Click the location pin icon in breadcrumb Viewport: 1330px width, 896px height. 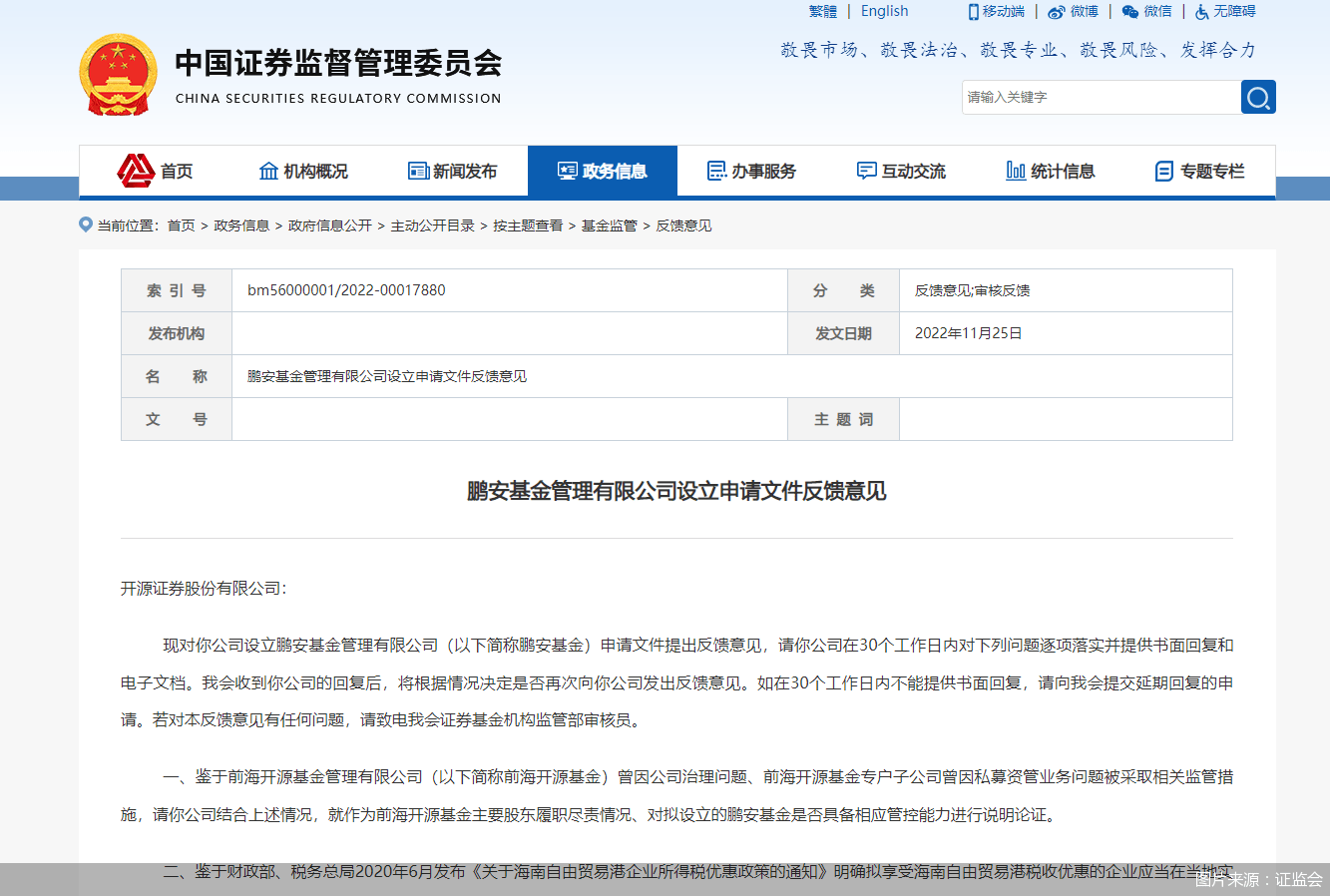click(86, 224)
